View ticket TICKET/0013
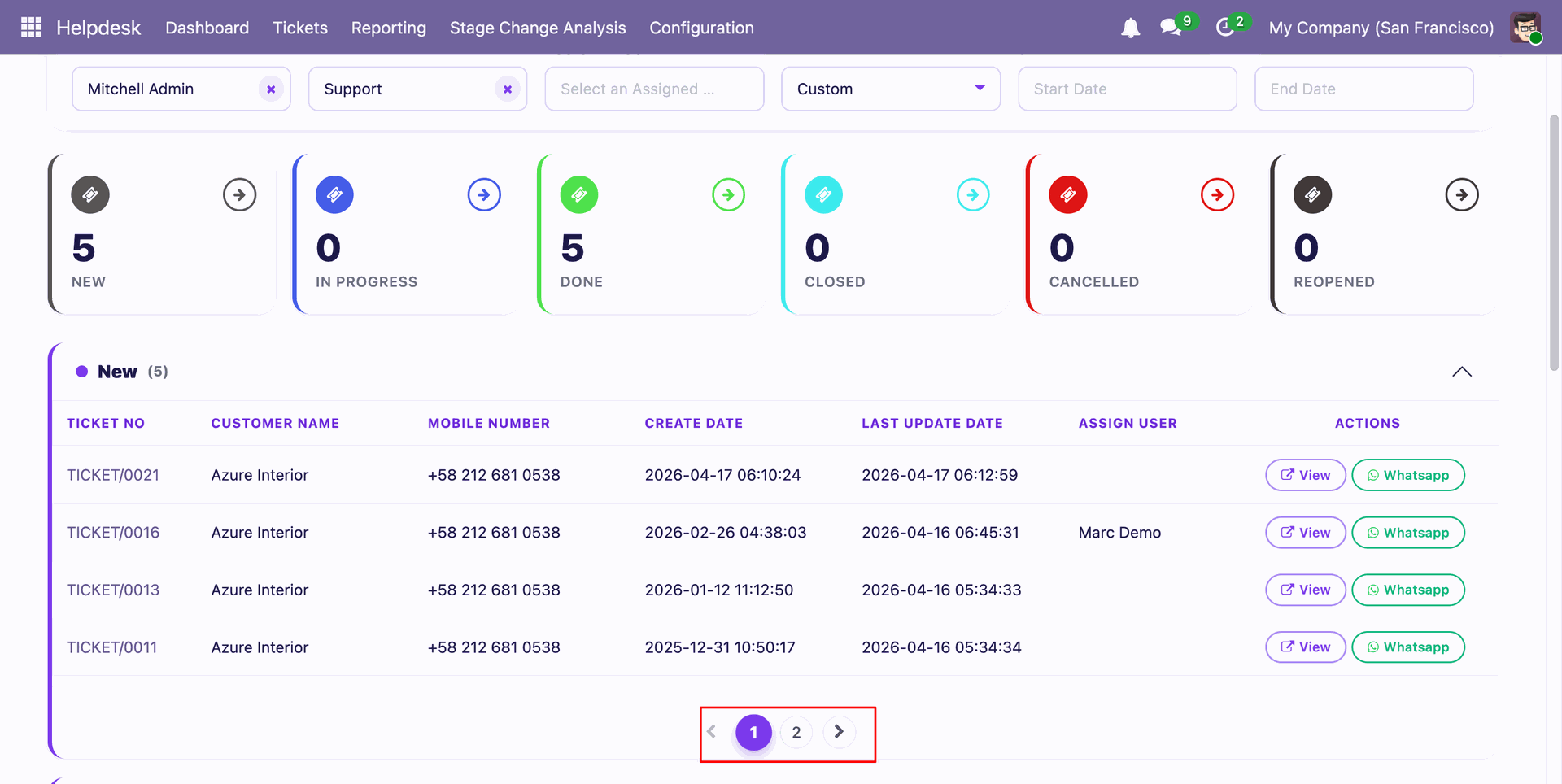Image resolution: width=1562 pixels, height=784 pixels. click(1306, 590)
